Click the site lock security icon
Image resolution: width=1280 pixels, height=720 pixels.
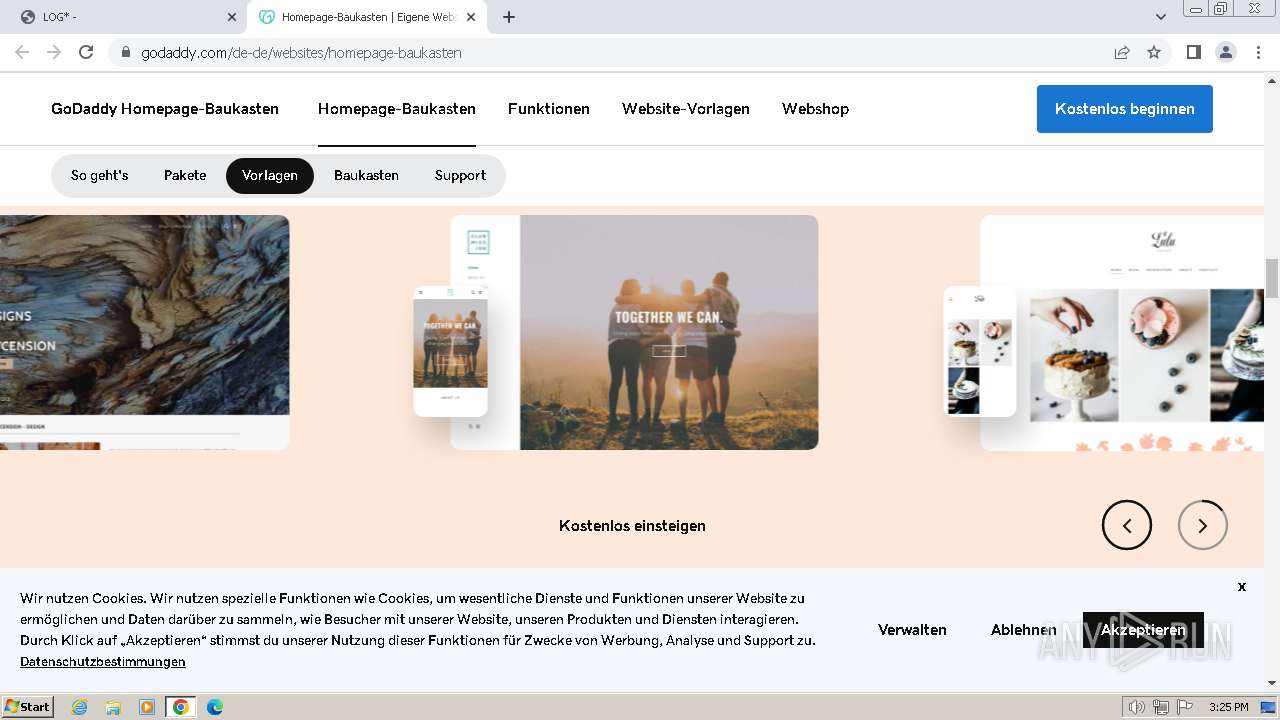coord(125,52)
